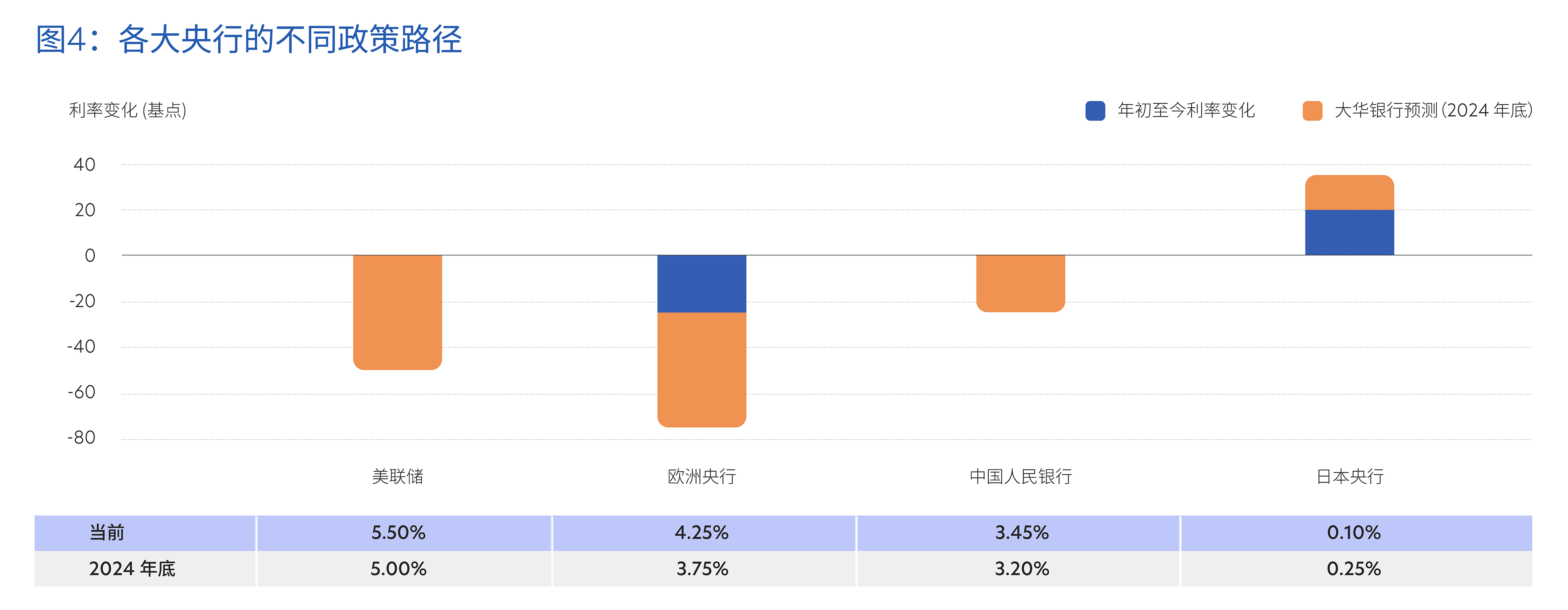Select the 日本央行 axis label

pos(1350,477)
